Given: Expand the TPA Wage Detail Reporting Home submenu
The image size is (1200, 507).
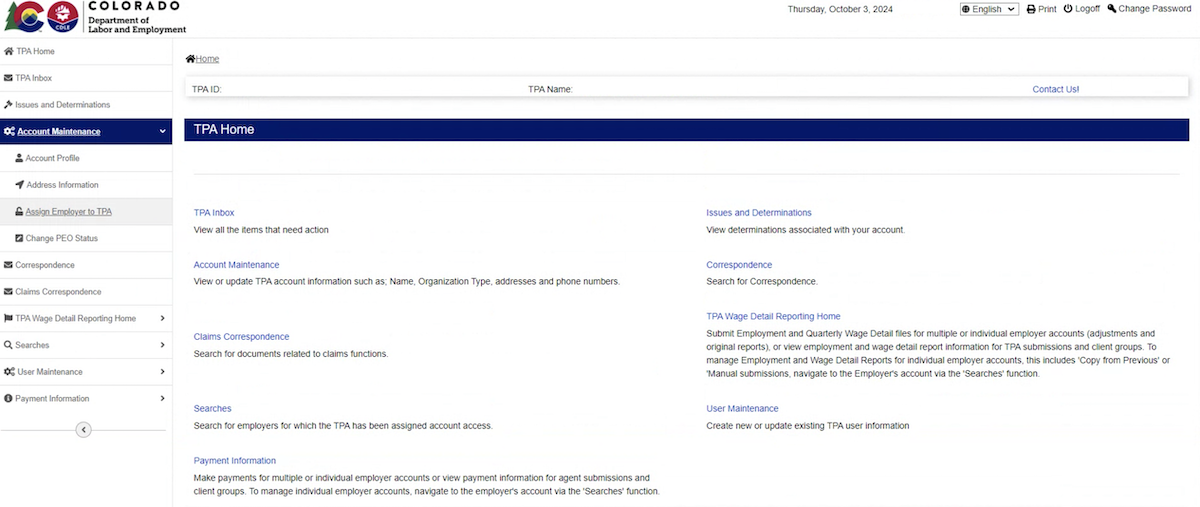Looking at the screenshot, I should coord(162,319).
